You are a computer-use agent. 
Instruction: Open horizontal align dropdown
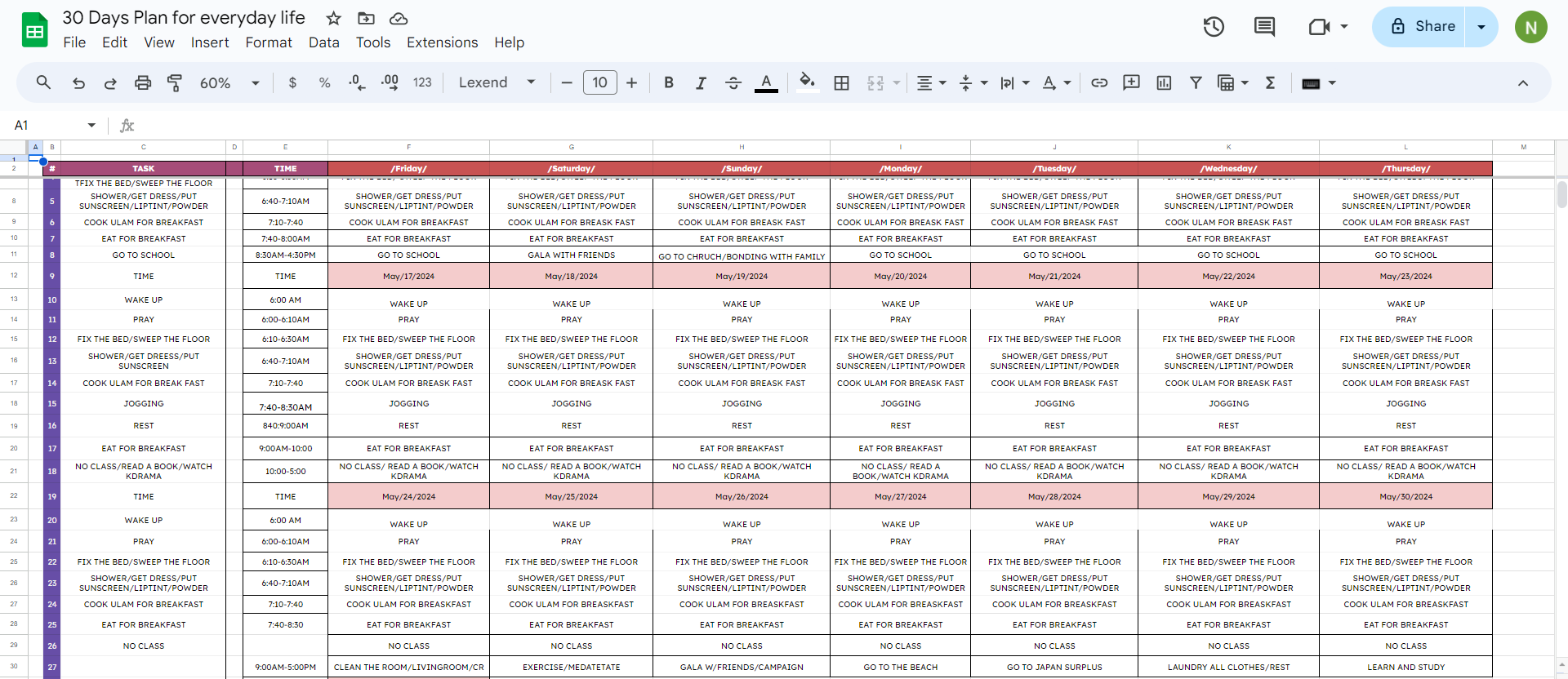click(931, 82)
